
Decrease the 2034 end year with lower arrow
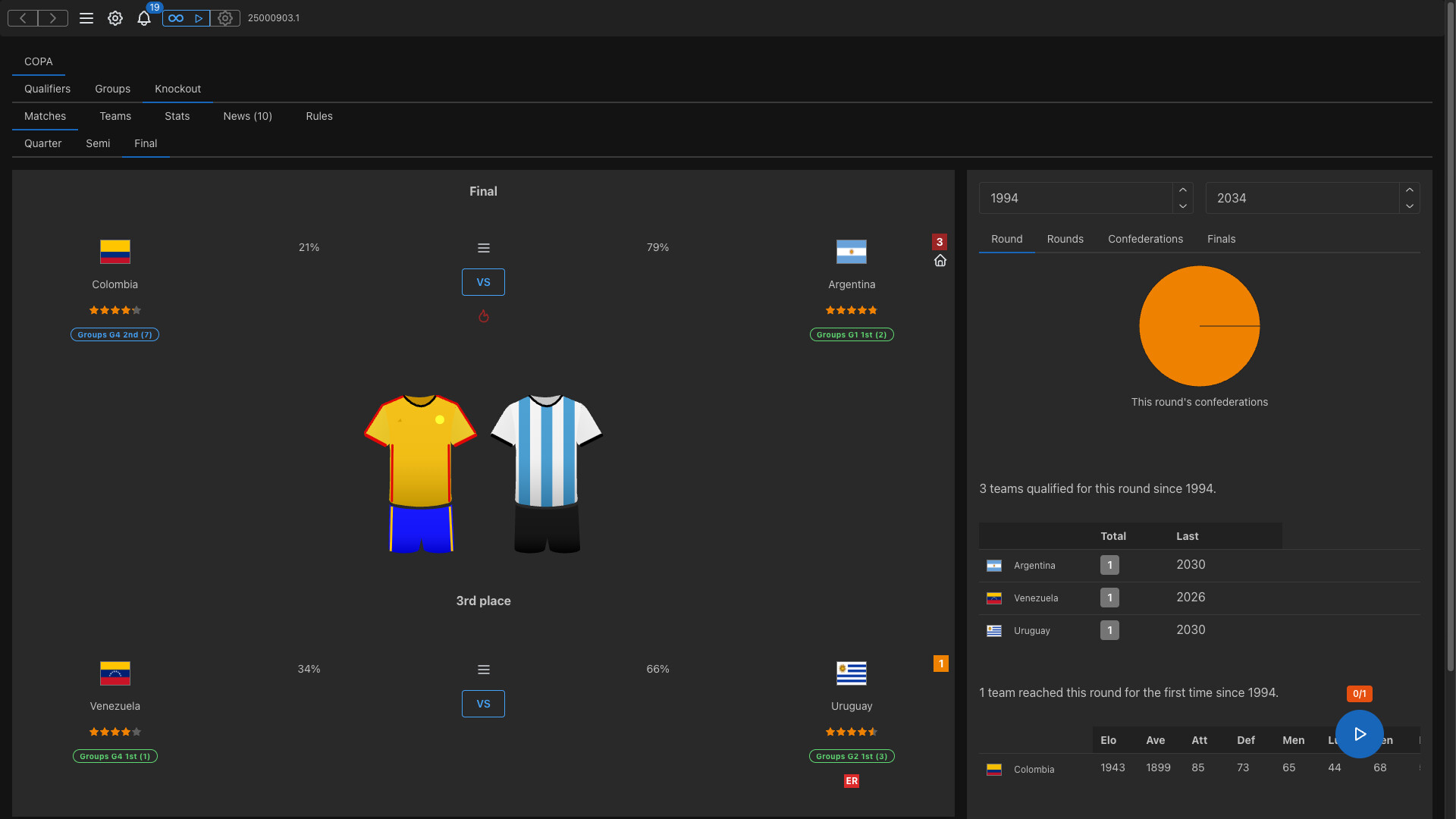1410,206
